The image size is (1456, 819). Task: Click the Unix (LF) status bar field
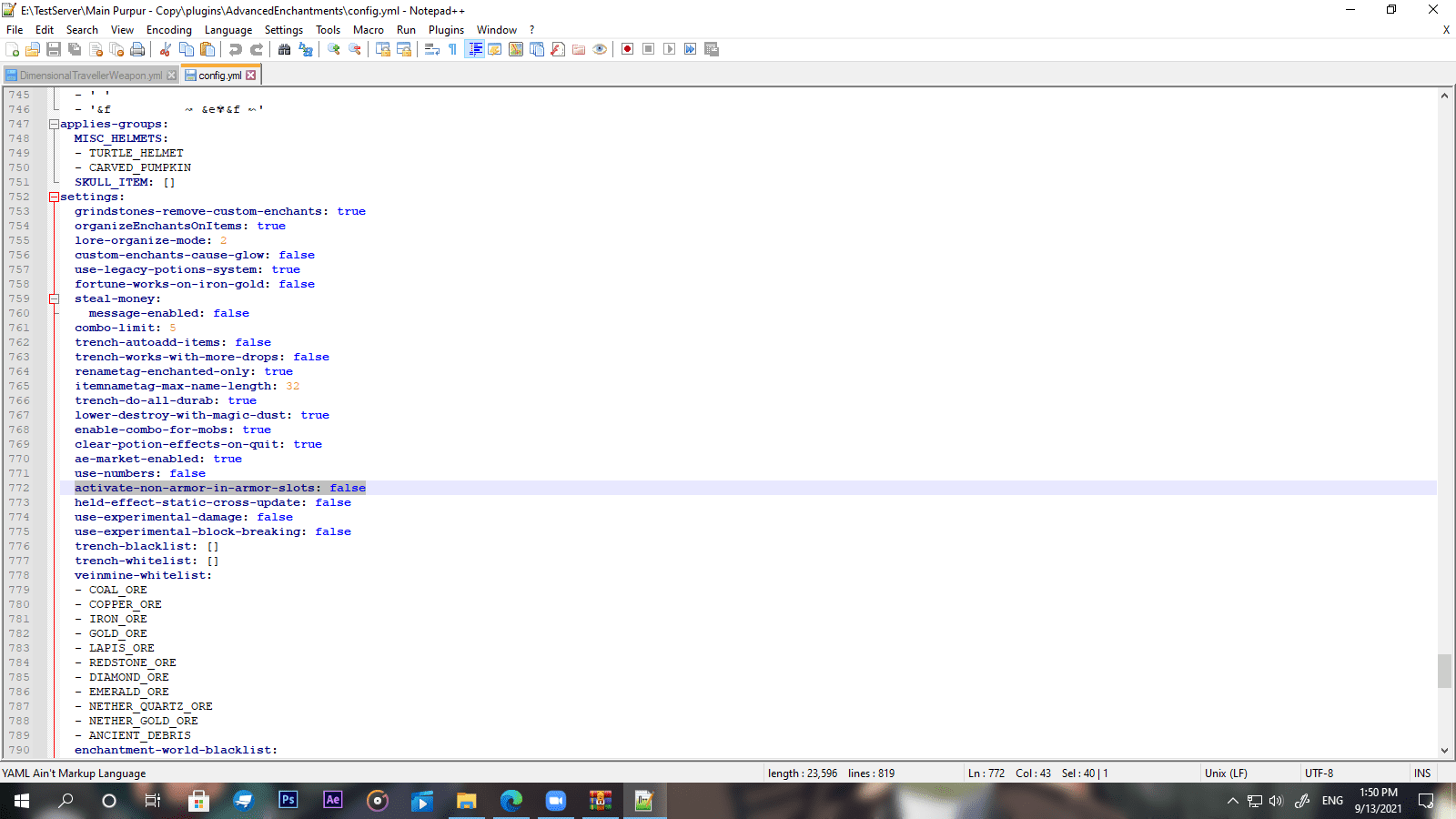(x=1226, y=773)
